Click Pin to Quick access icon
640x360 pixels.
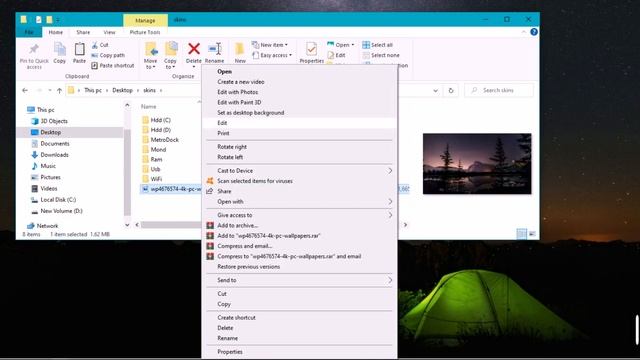(34, 50)
